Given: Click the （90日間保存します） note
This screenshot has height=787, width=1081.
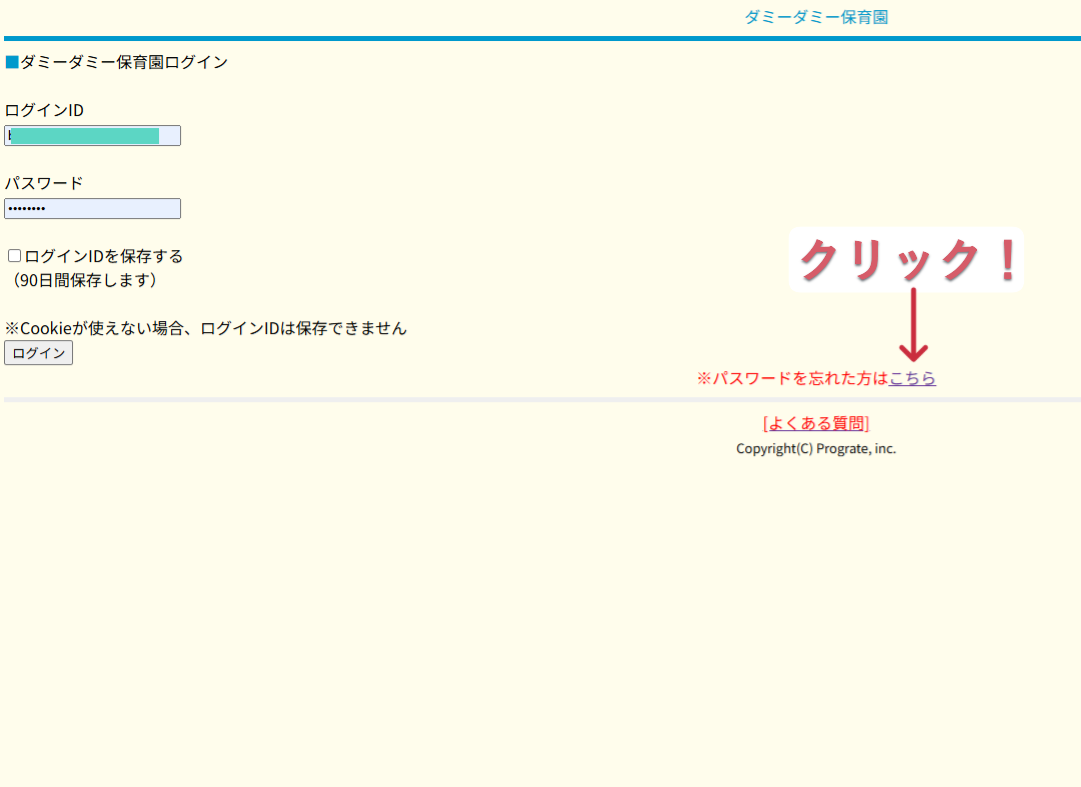Looking at the screenshot, I should click(84, 280).
